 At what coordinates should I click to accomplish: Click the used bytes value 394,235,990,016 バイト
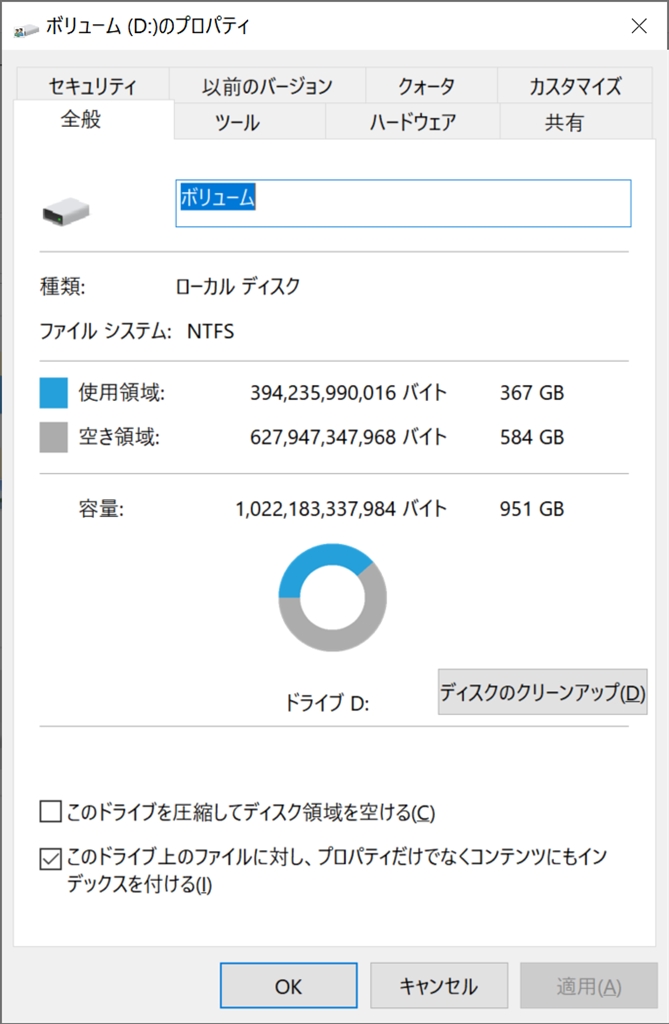coord(348,392)
